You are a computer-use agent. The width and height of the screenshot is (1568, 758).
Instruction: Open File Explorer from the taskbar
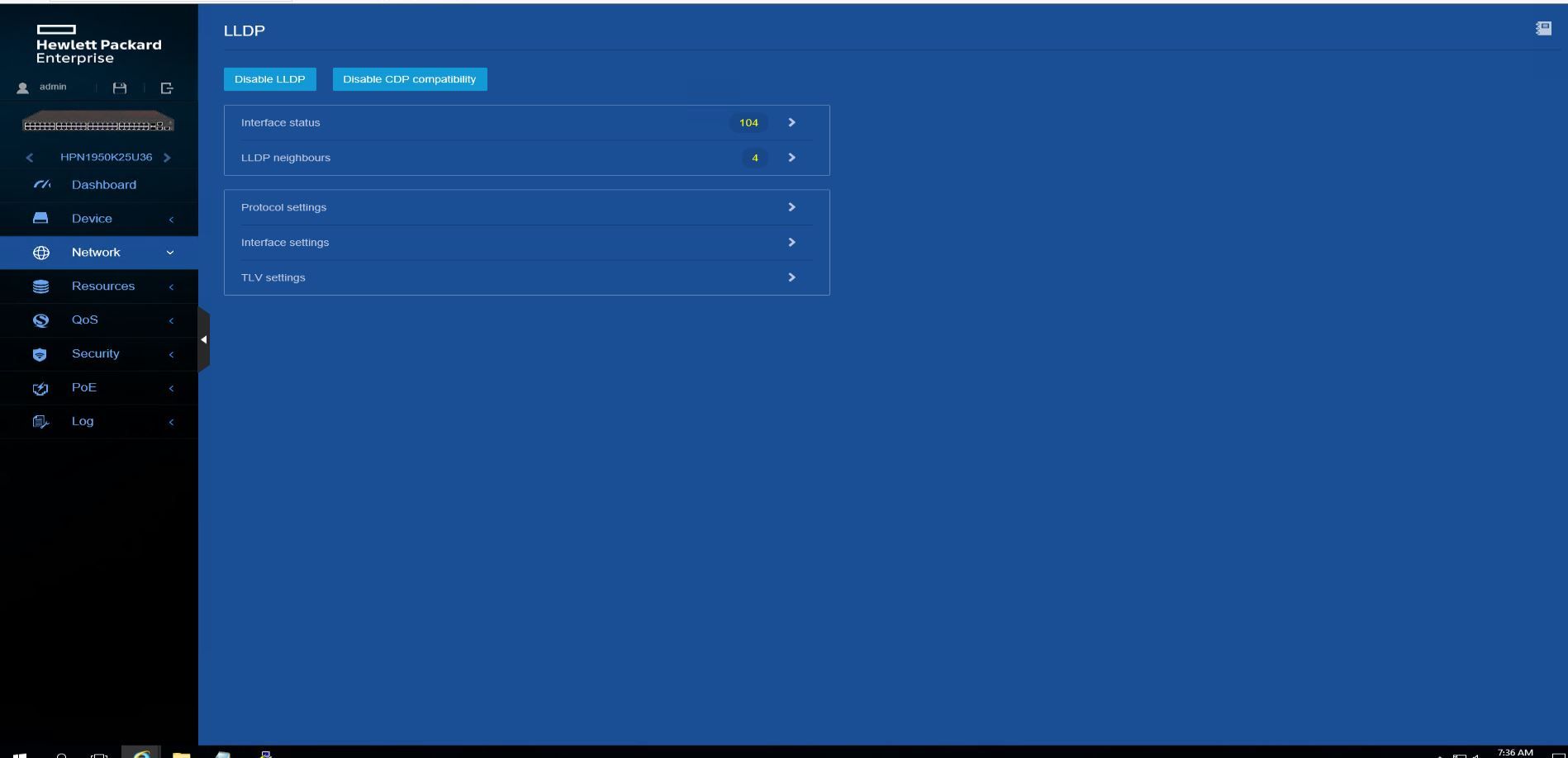coord(182,754)
